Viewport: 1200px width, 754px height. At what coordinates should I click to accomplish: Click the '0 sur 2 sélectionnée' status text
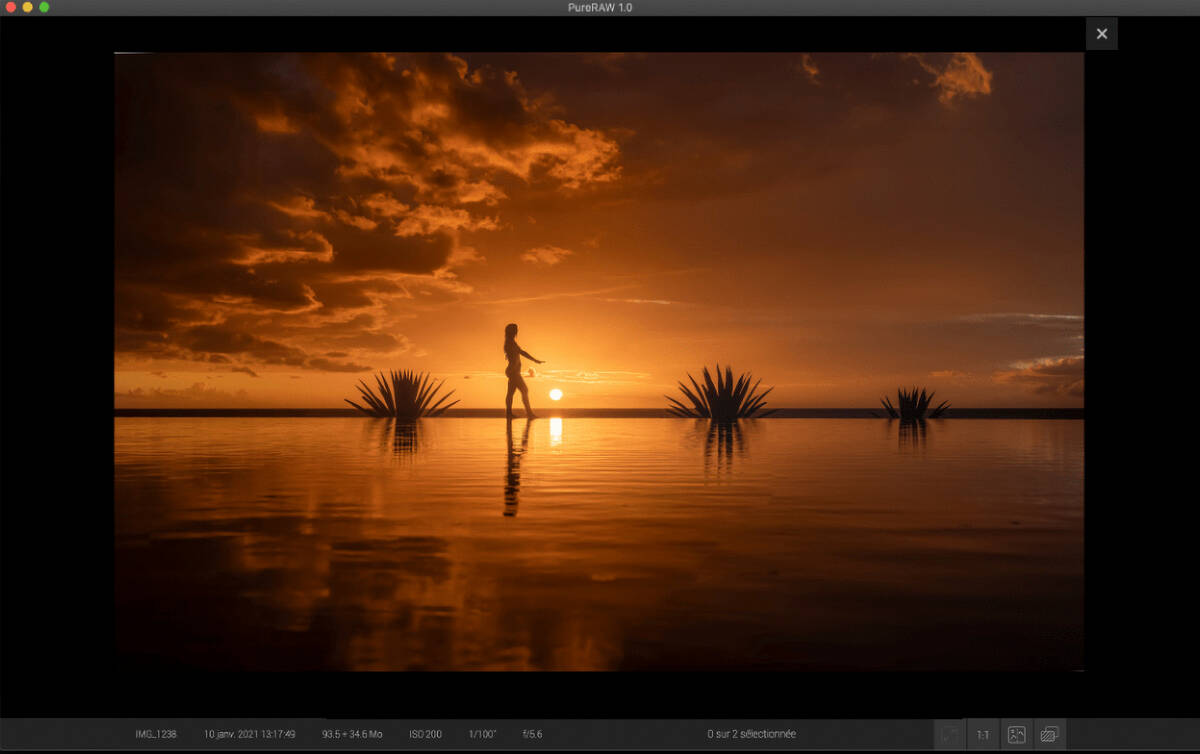click(751, 734)
